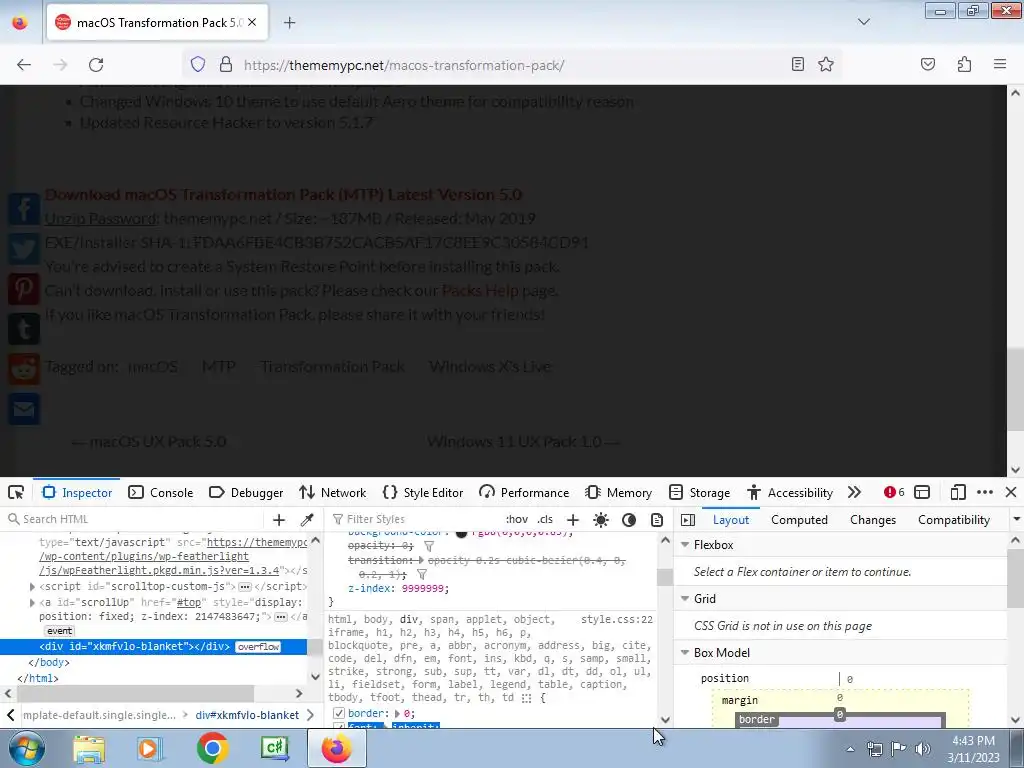Open the Accessibility panel

pos(790,492)
